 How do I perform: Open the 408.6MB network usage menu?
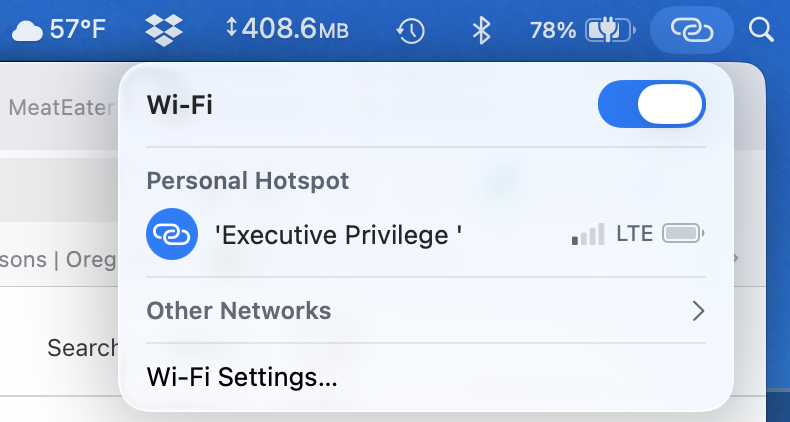tap(288, 30)
